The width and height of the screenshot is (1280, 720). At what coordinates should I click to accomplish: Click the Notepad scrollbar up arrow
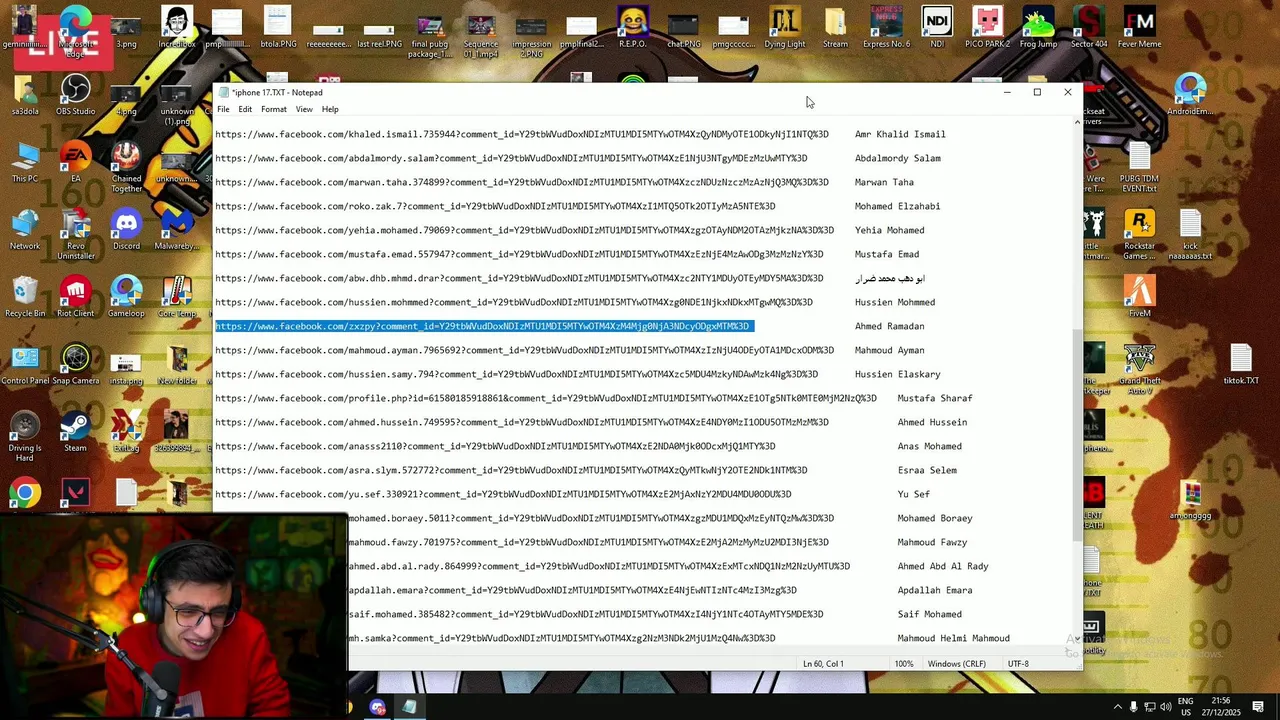1077,122
